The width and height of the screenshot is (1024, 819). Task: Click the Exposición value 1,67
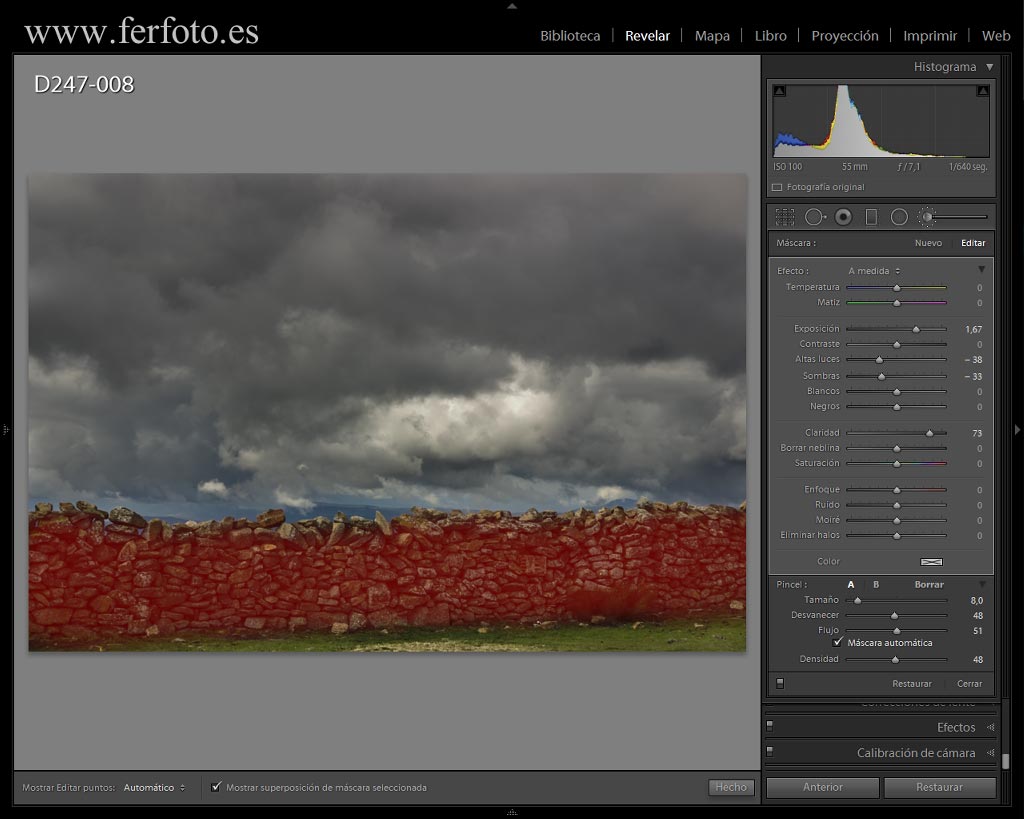coord(973,329)
